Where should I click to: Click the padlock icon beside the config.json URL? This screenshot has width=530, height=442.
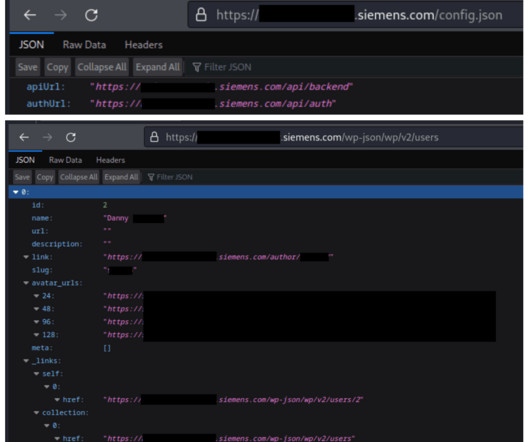(201, 15)
